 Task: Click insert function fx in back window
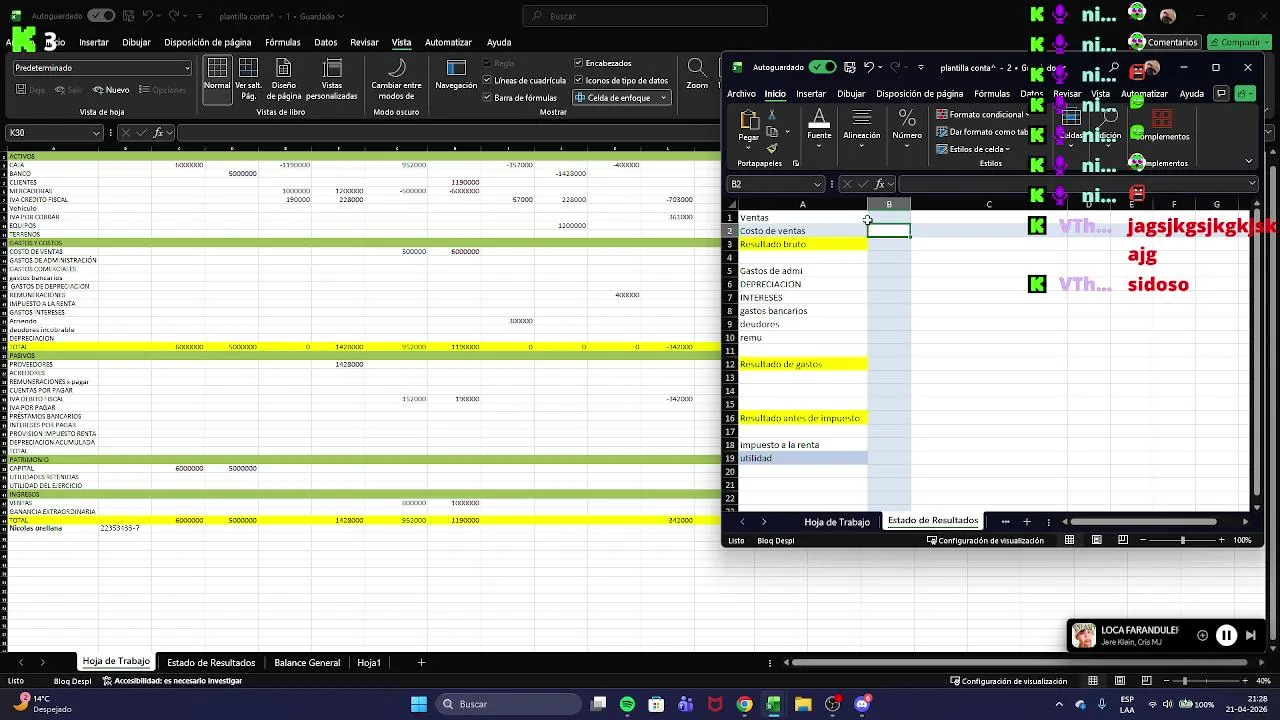click(159, 133)
